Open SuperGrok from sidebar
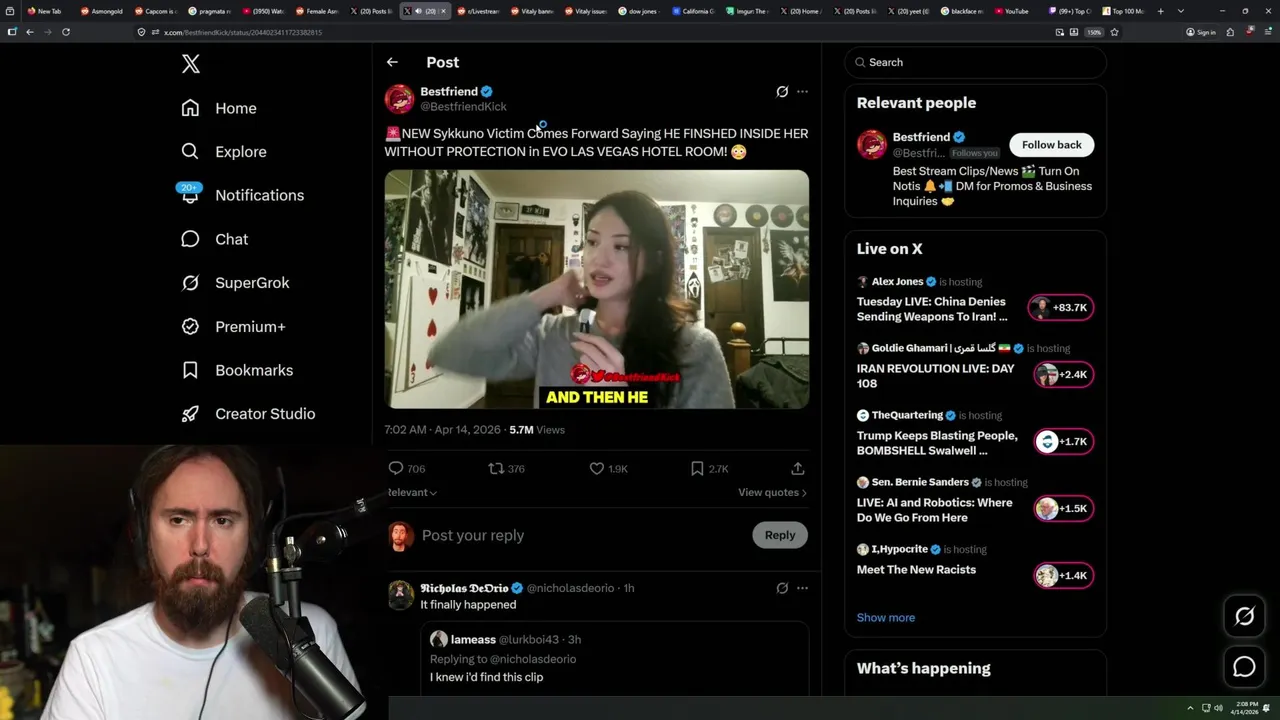Viewport: 1280px width, 720px height. (x=235, y=283)
